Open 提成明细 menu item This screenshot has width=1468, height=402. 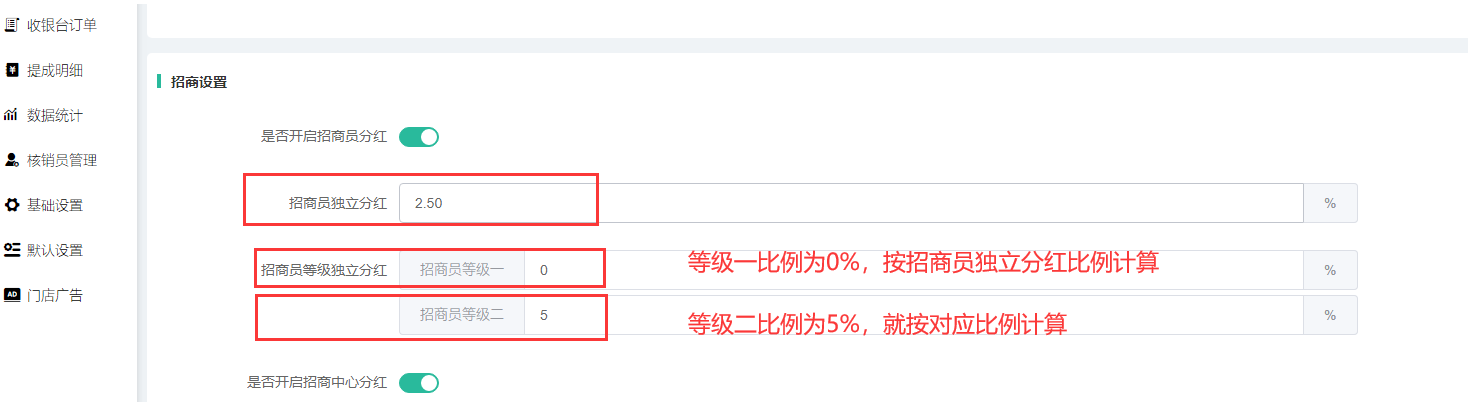point(55,70)
